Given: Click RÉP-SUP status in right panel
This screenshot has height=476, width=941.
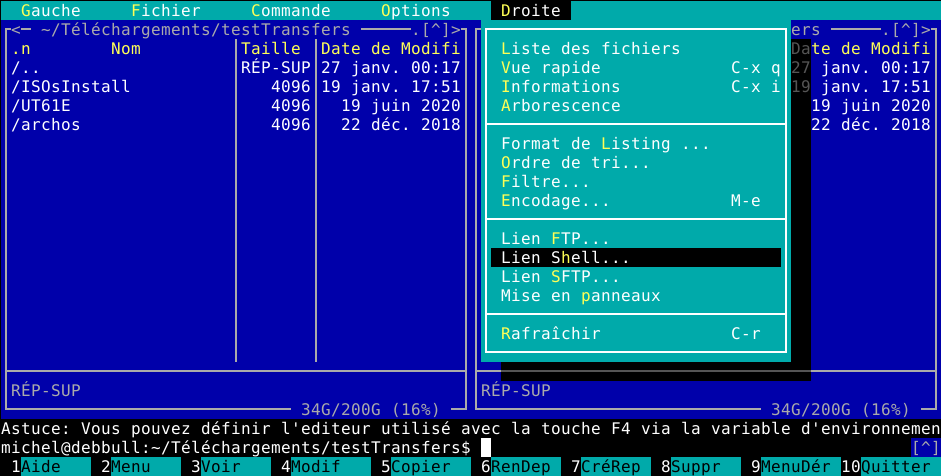Looking at the screenshot, I should (516, 391).
